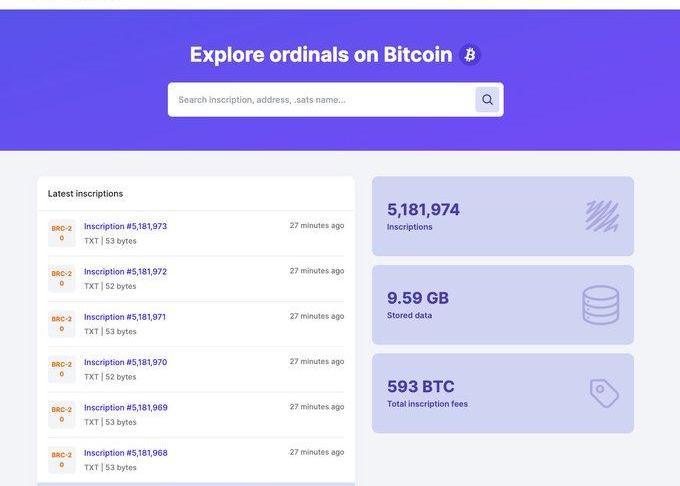Focus the search inscription, address, .sats name field
The height and width of the screenshot is (486, 680).
321,100
